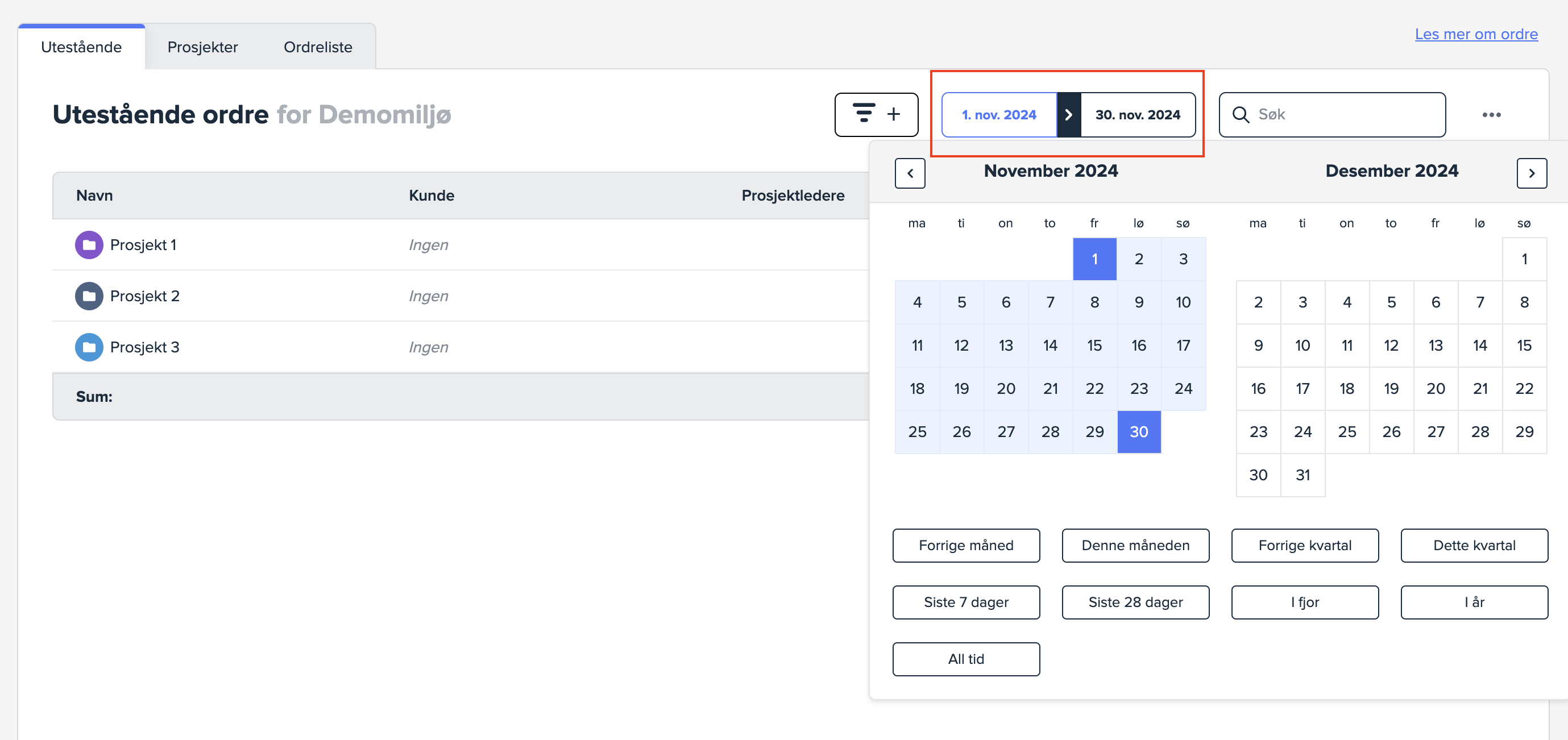Switch to the Ordreliste tab
Viewport: 1568px width, 740px height.
[x=318, y=47]
